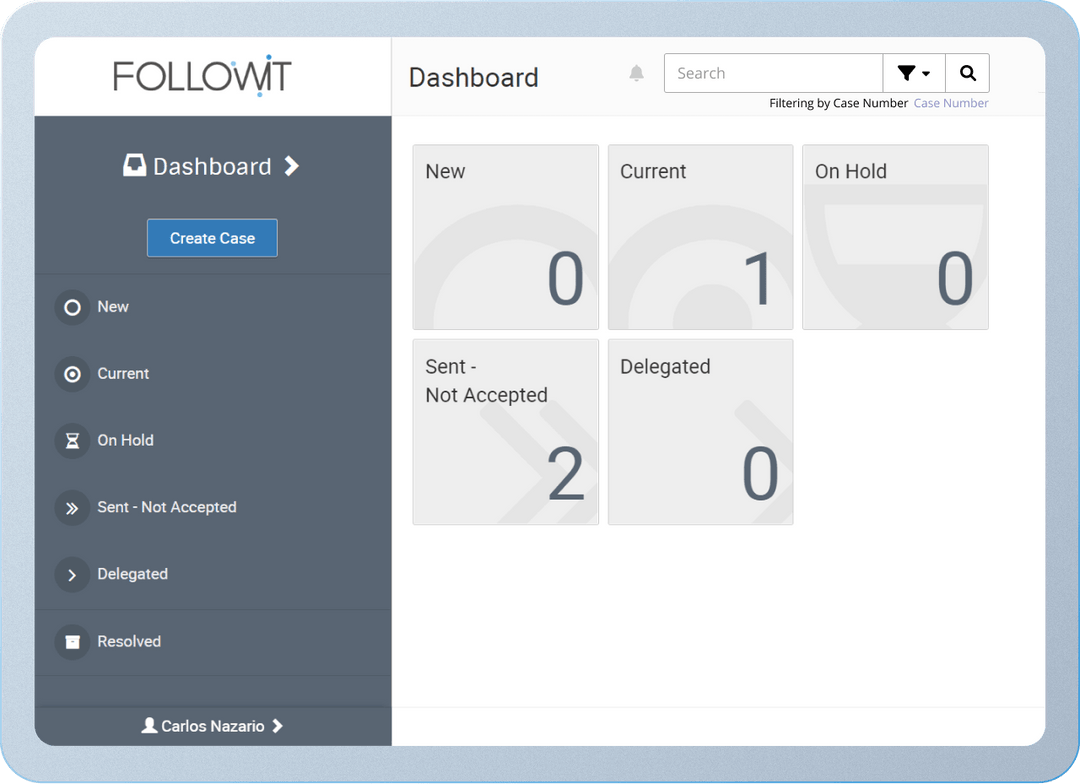Click the magnifying glass search button
This screenshot has height=784, width=1080.
pos(967,73)
